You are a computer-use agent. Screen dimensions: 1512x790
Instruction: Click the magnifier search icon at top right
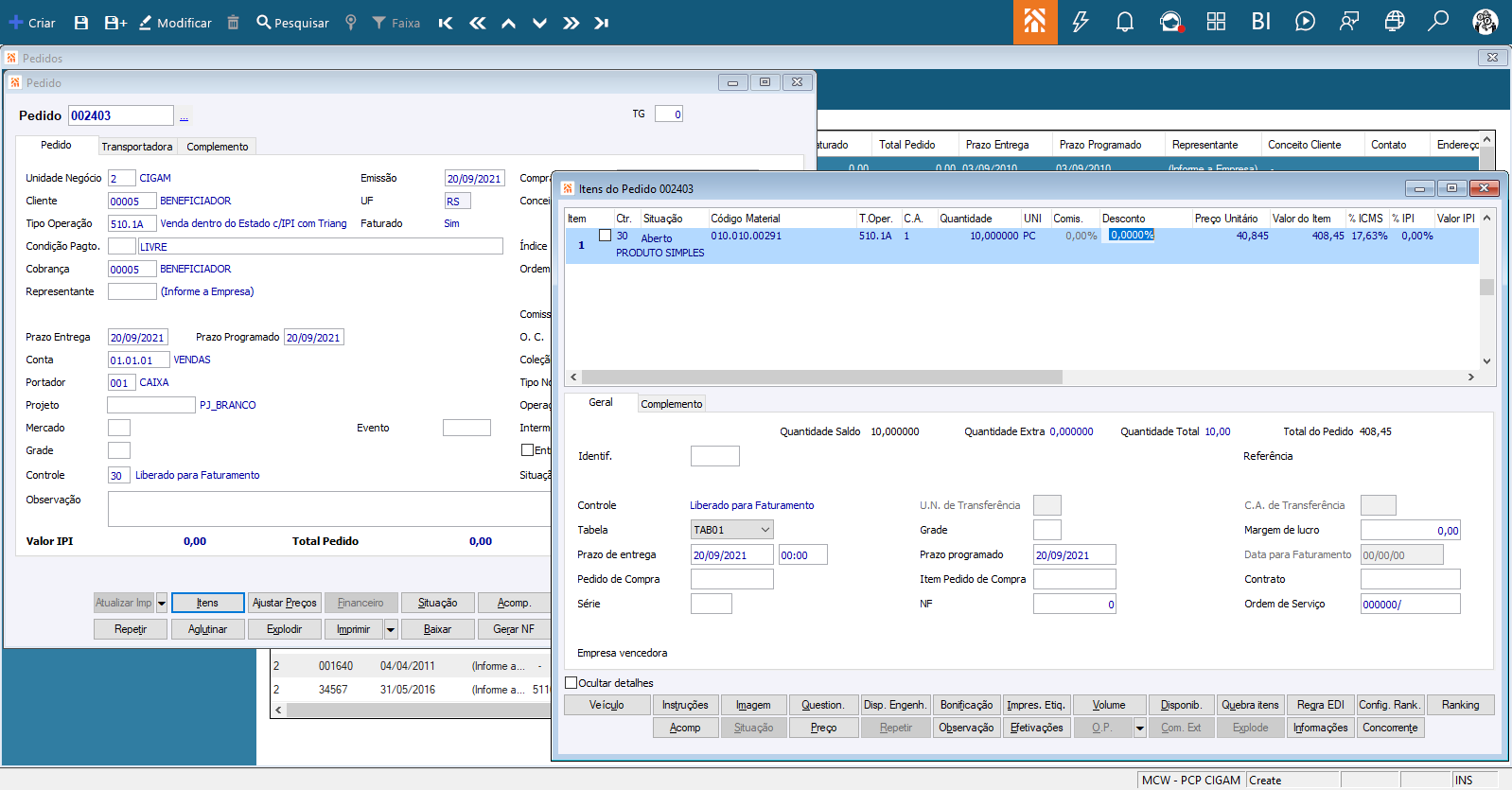(1438, 21)
